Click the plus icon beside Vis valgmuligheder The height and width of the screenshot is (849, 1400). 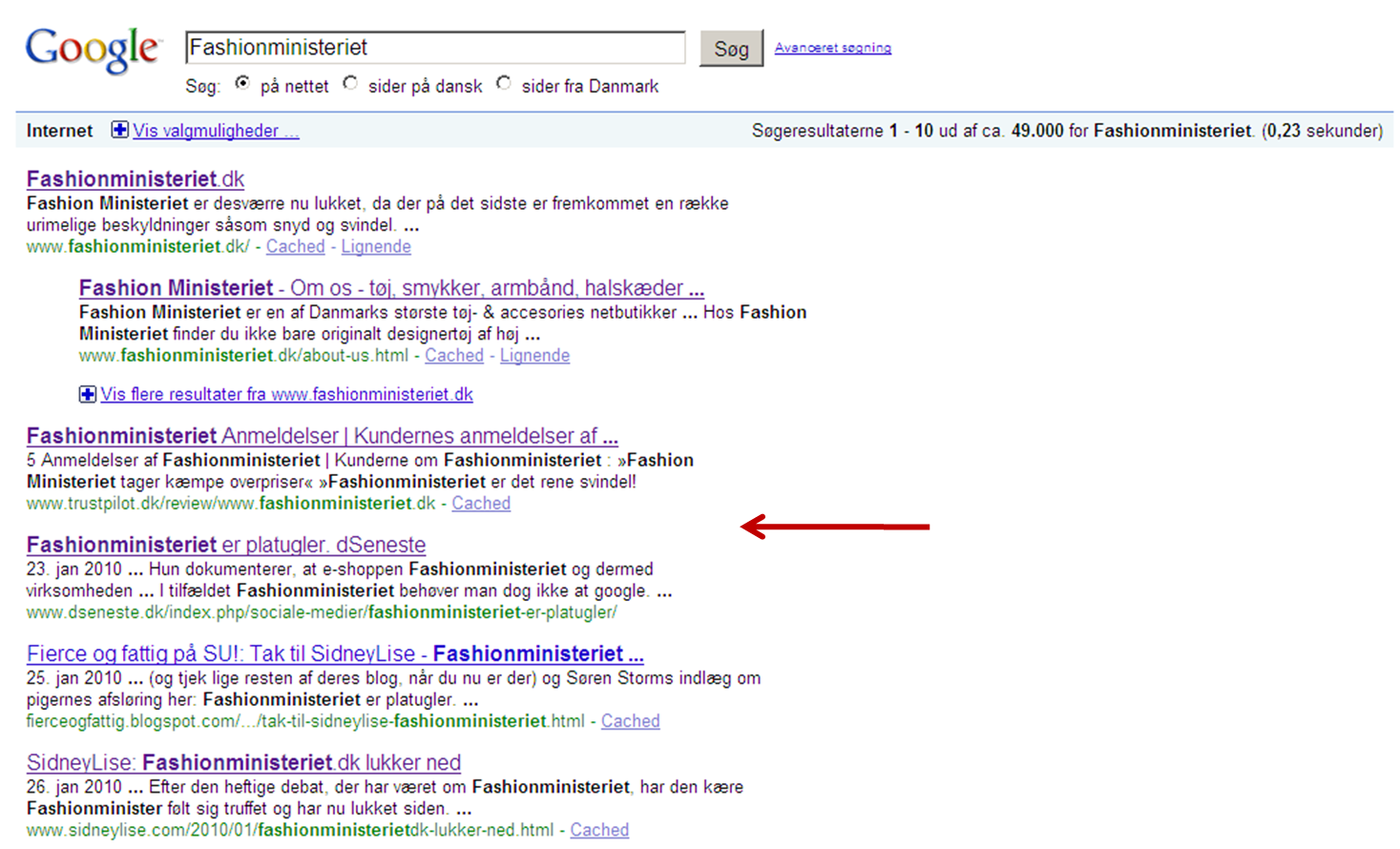point(119,130)
